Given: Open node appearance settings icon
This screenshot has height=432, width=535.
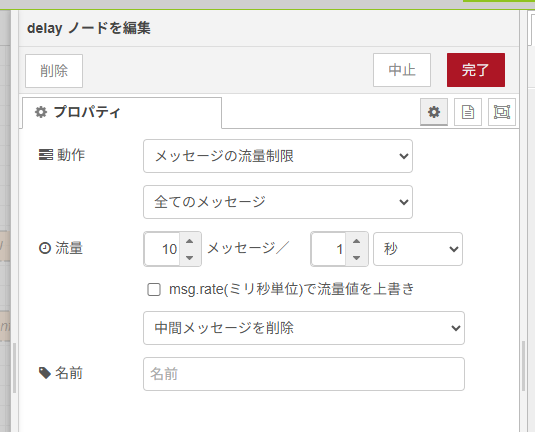Looking at the screenshot, I should coord(502,112).
